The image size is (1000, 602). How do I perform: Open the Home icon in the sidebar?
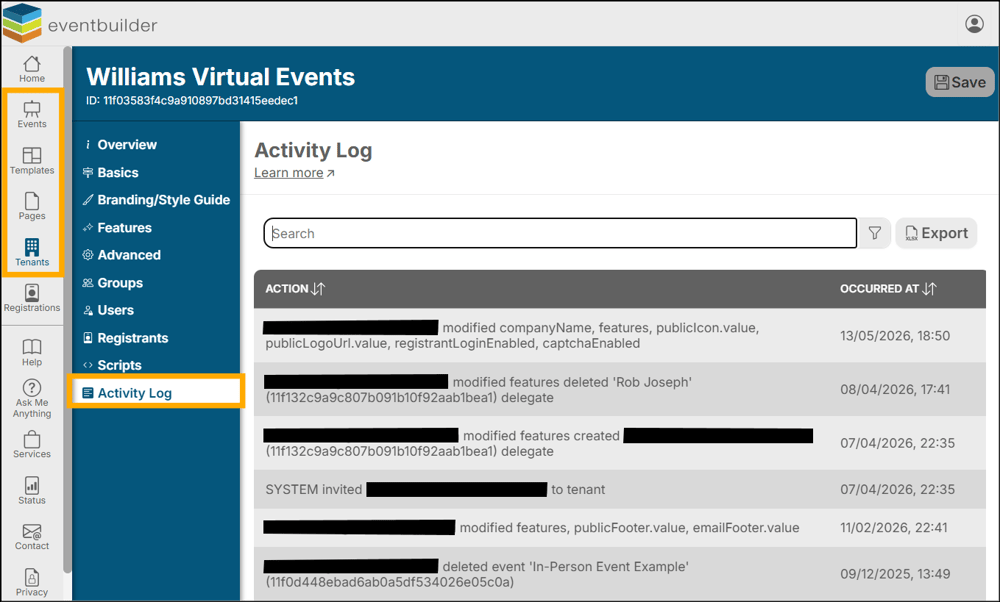click(x=31, y=69)
